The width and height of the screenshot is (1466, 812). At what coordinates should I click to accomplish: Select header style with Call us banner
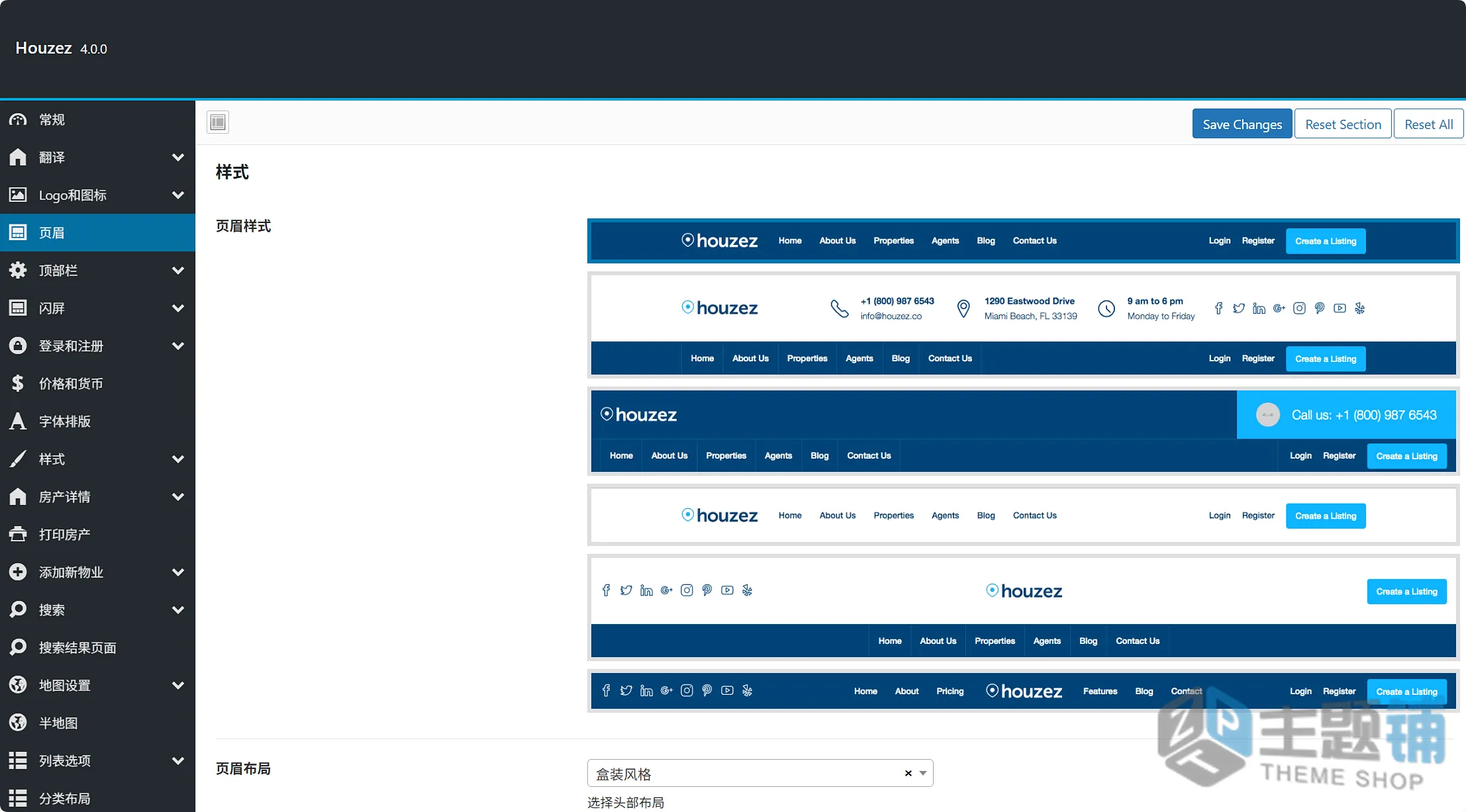[1024, 431]
